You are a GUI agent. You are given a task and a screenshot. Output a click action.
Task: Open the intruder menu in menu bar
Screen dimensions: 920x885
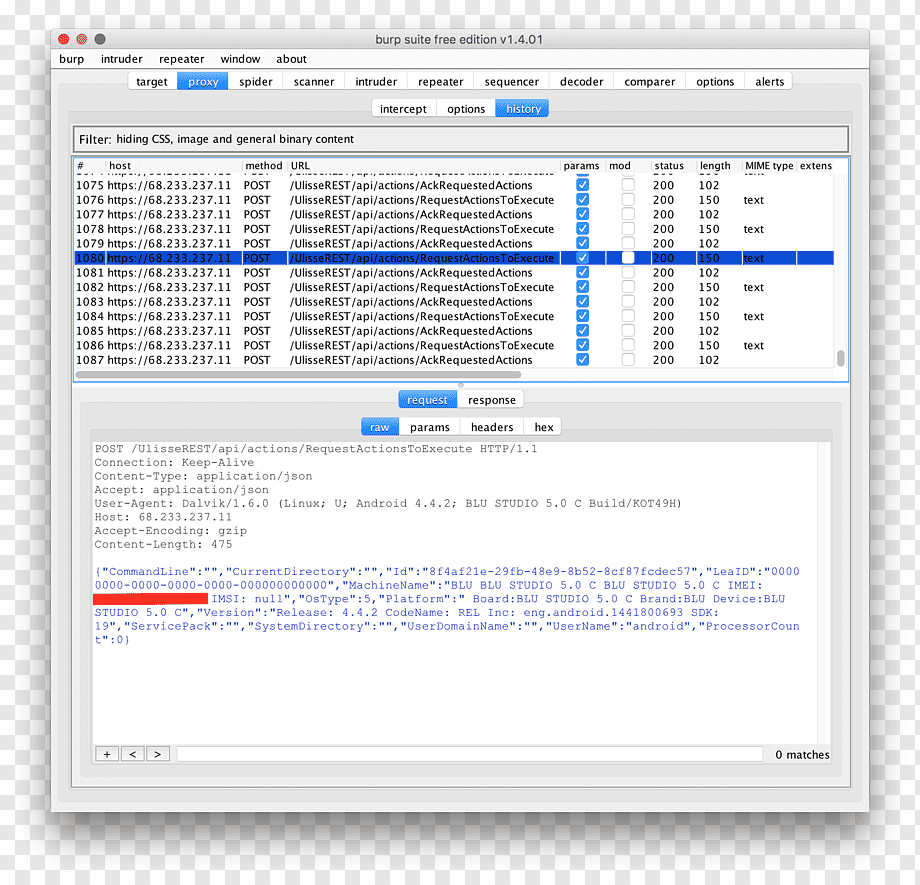[x=121, y=59]
